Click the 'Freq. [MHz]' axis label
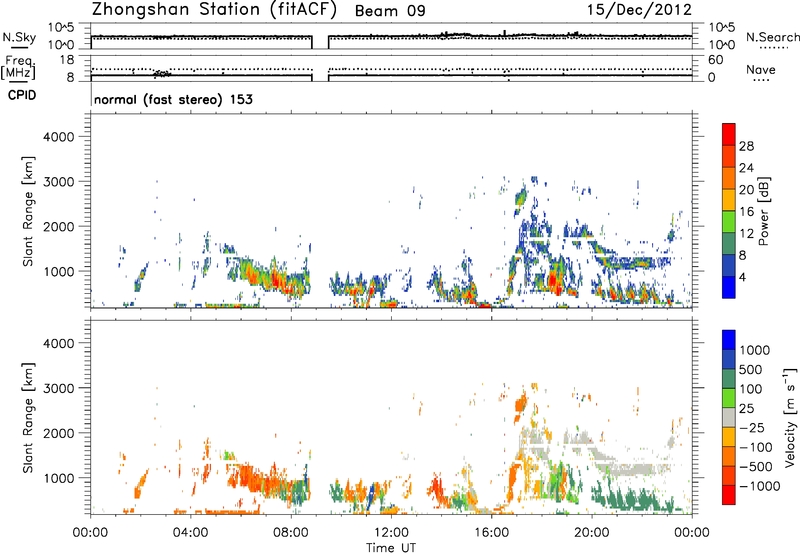This screenshot has width=800, height=554. click(x=18, y=67)
